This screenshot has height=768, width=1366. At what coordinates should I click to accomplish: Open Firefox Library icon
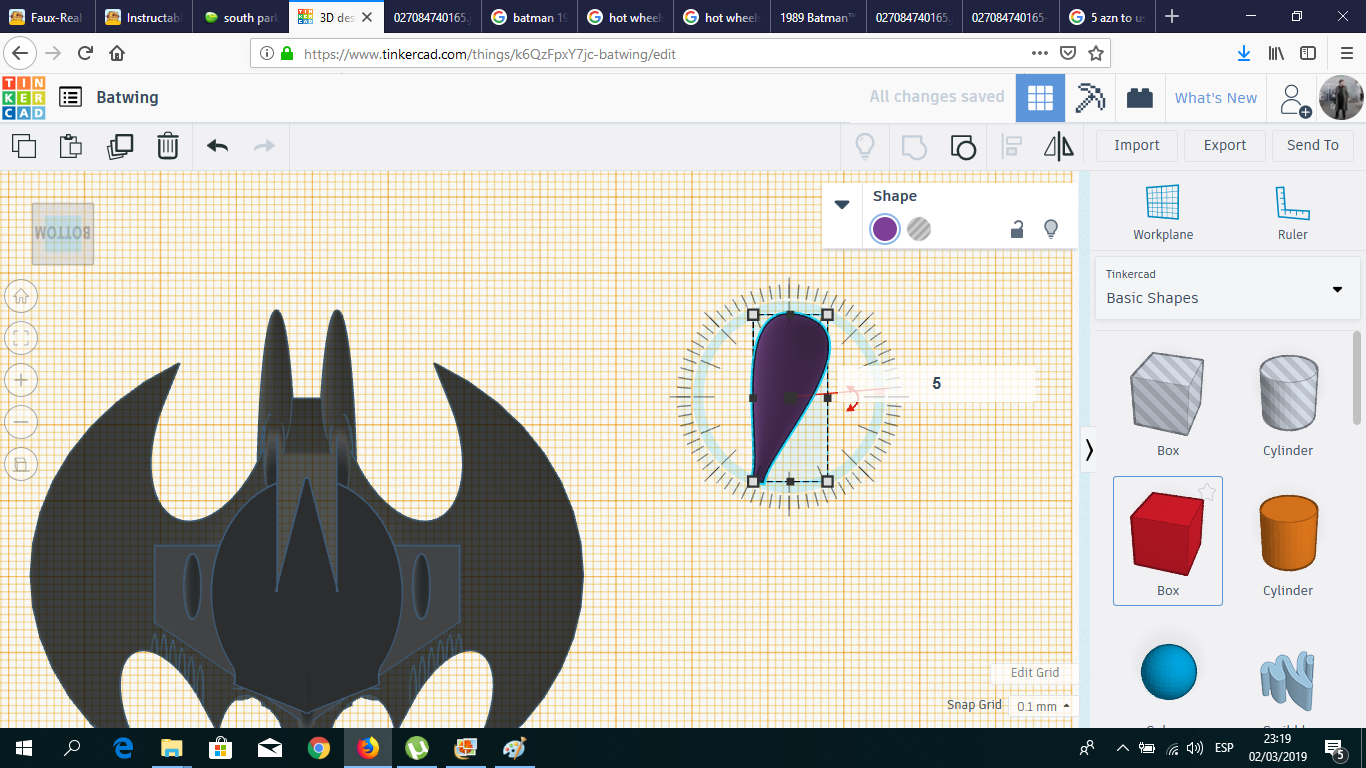[x=1276, y=54]
